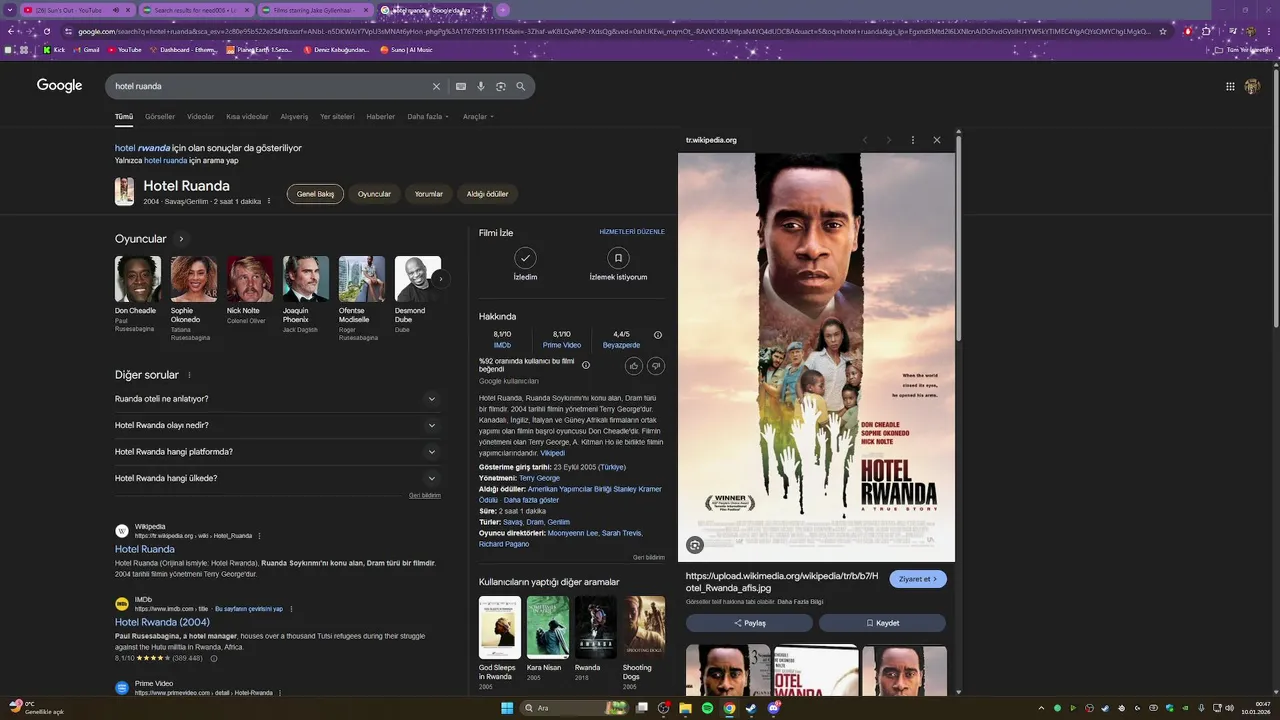
Task: Show more cast with carousel arrow
Action: click(440, 279)
